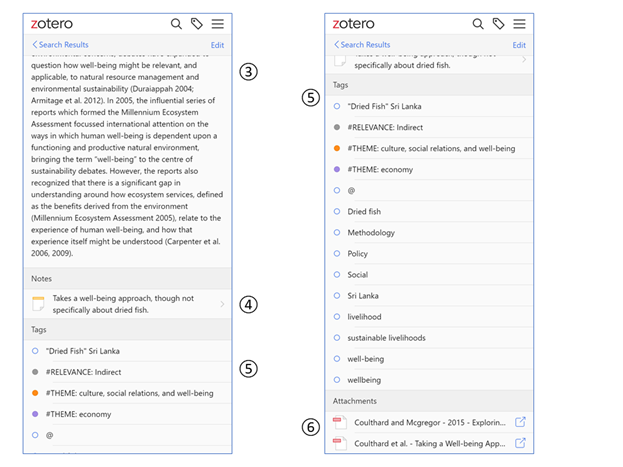Viewport: 623px width, 467px height.
Task: Open hamburger menu in right Zotero panel
Action: [x=519, y=24]
